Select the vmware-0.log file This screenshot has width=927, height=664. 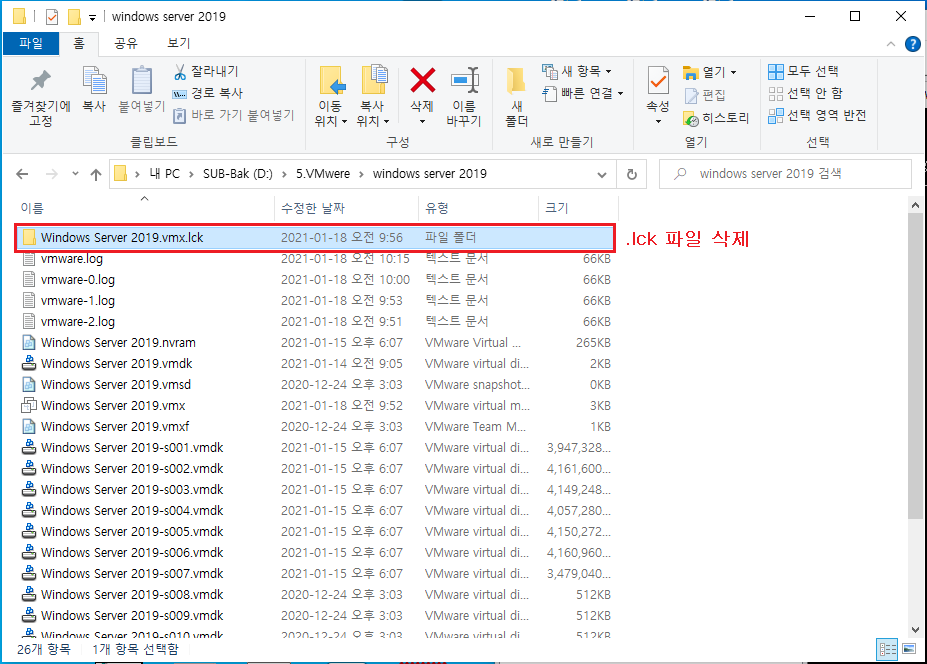coord(315,280)
